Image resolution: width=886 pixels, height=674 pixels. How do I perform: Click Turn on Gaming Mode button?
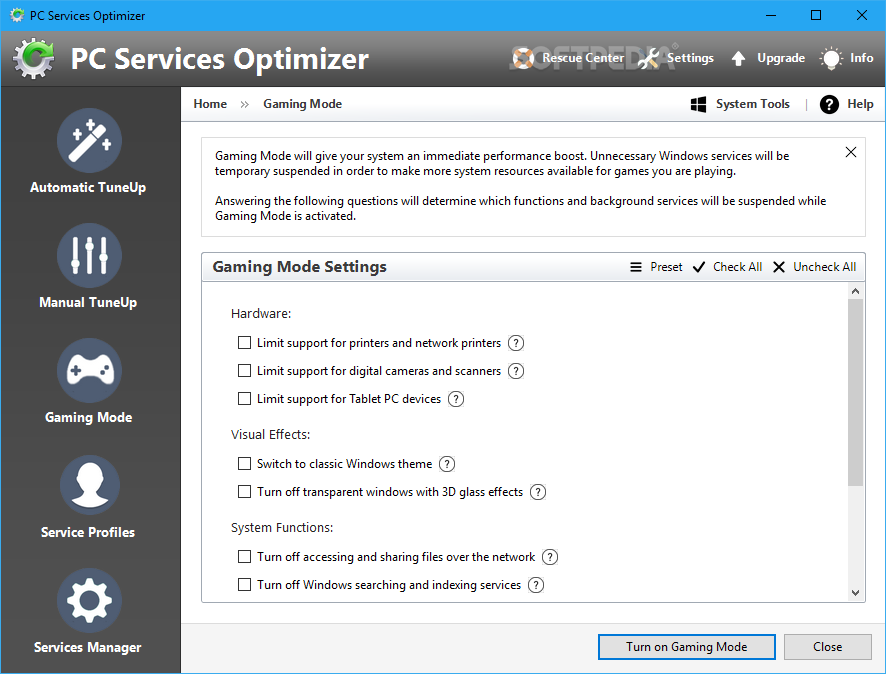pyautogui.click(x=687, y=647)
